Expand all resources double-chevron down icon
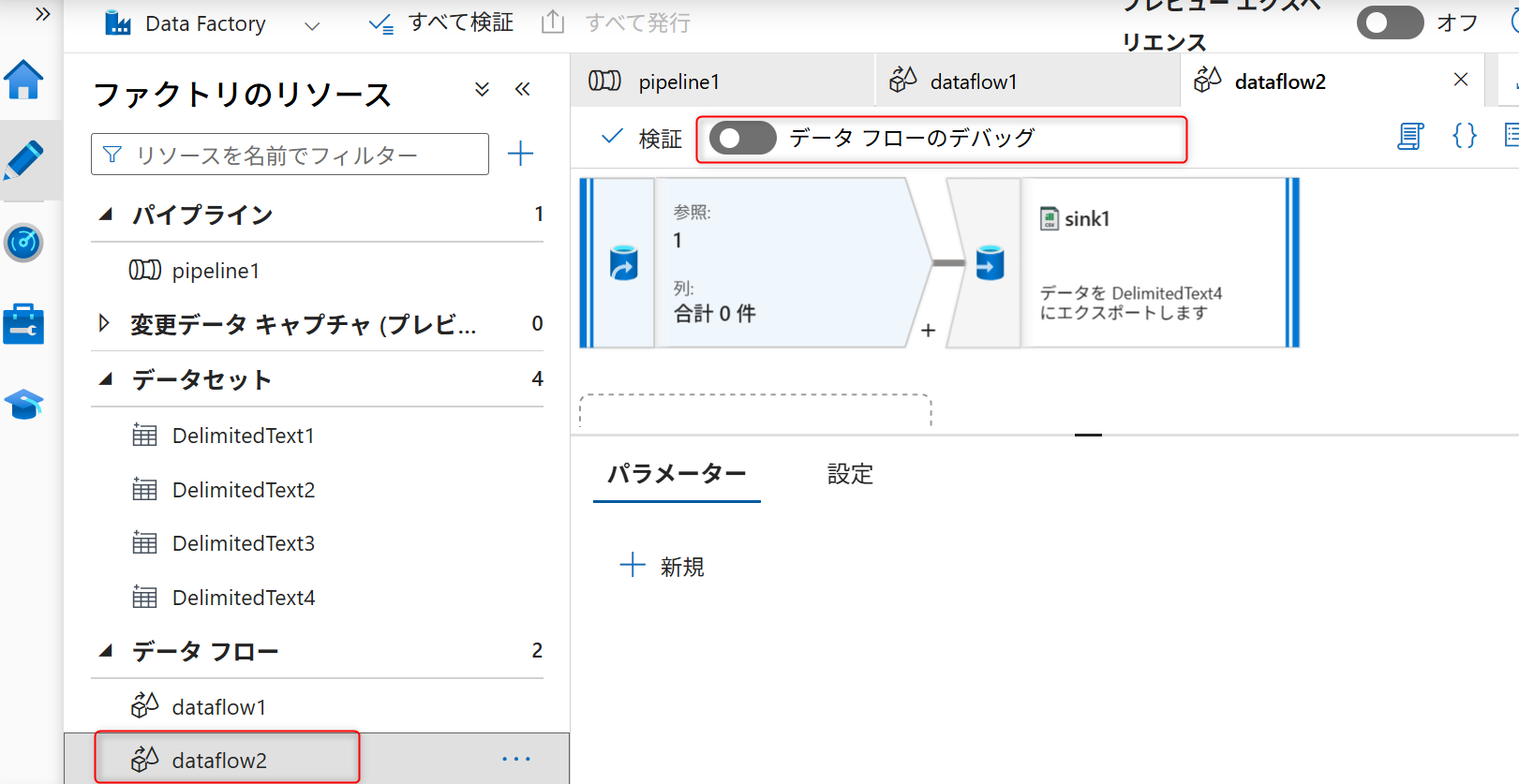Viewport: 1519px width, 784px height. [x=482, y=89]
